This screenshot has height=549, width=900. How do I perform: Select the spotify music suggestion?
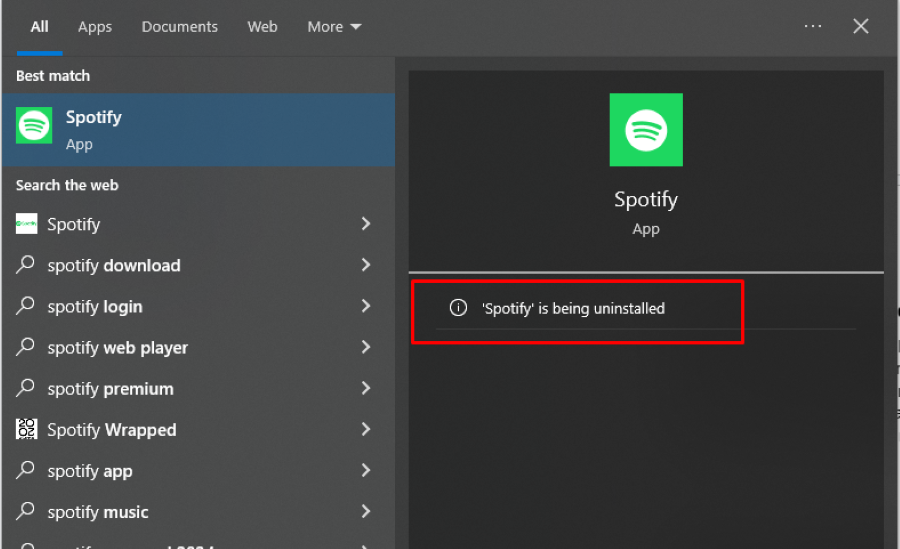198,512
